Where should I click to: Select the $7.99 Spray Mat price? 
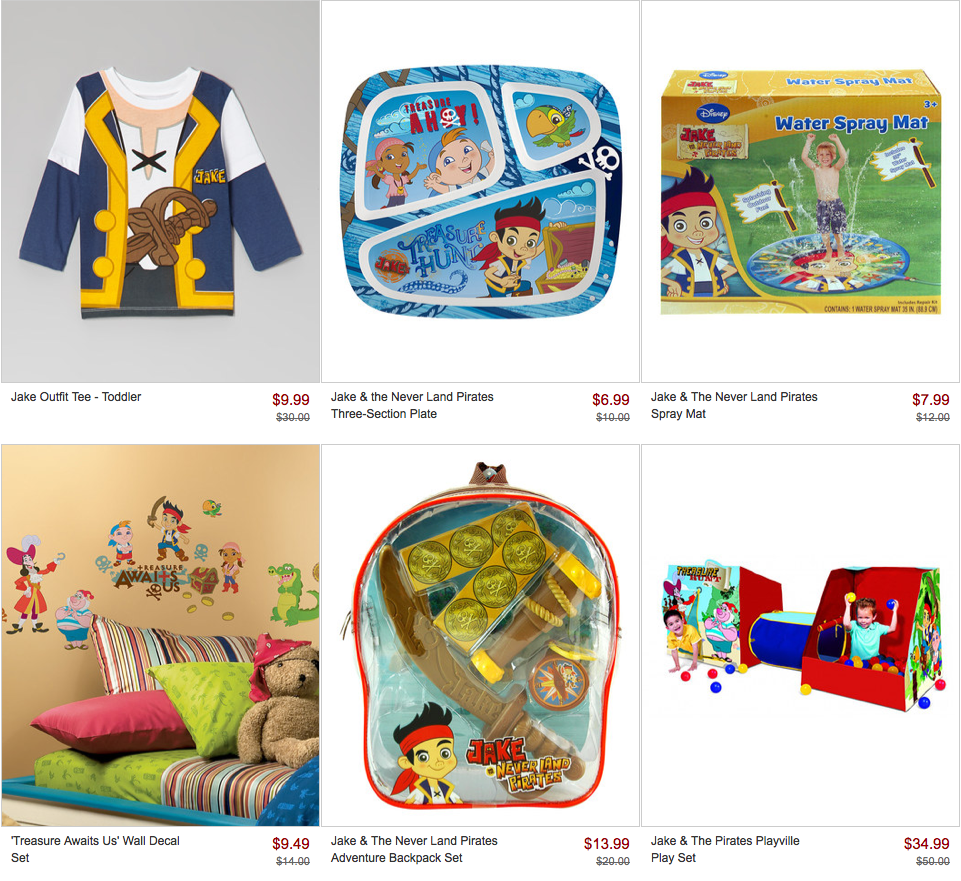(931, 400)
